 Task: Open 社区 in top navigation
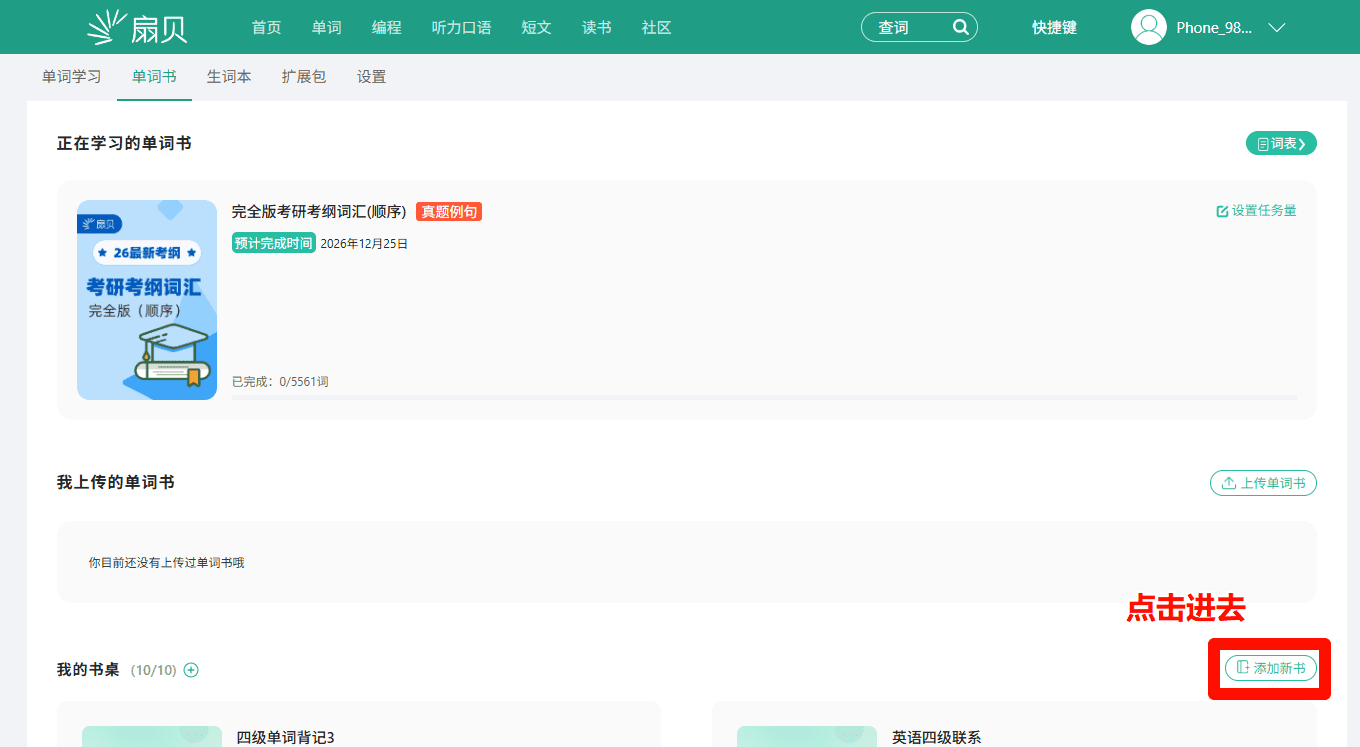click(x=656, y=28)
